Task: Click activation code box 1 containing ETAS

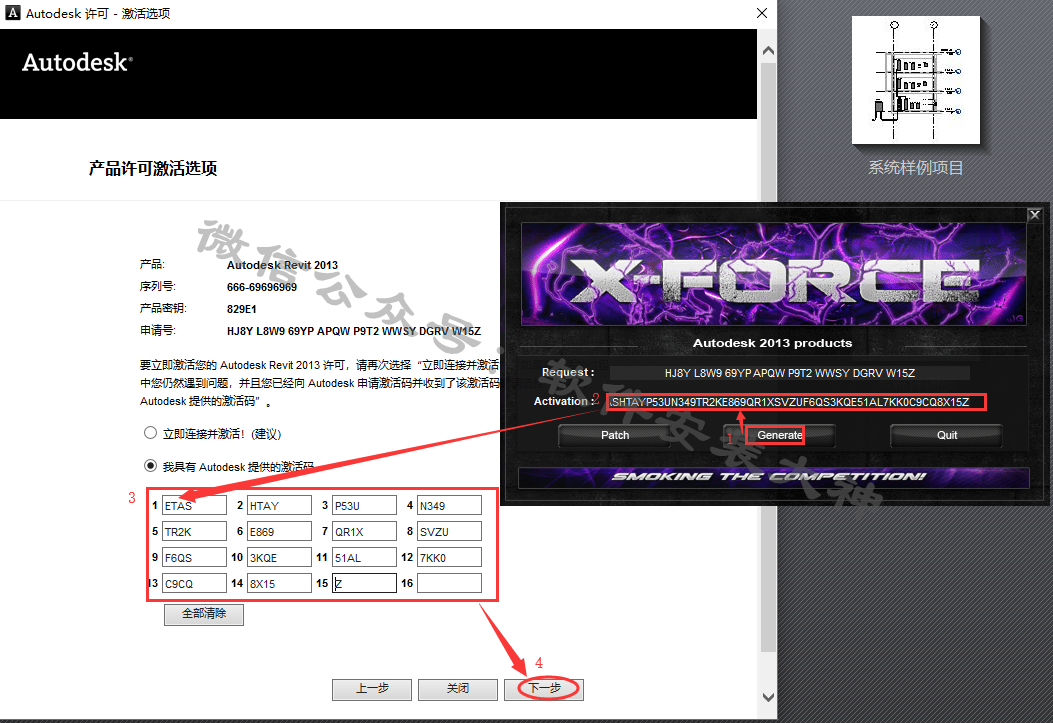Action: click(x=194, y=505)
